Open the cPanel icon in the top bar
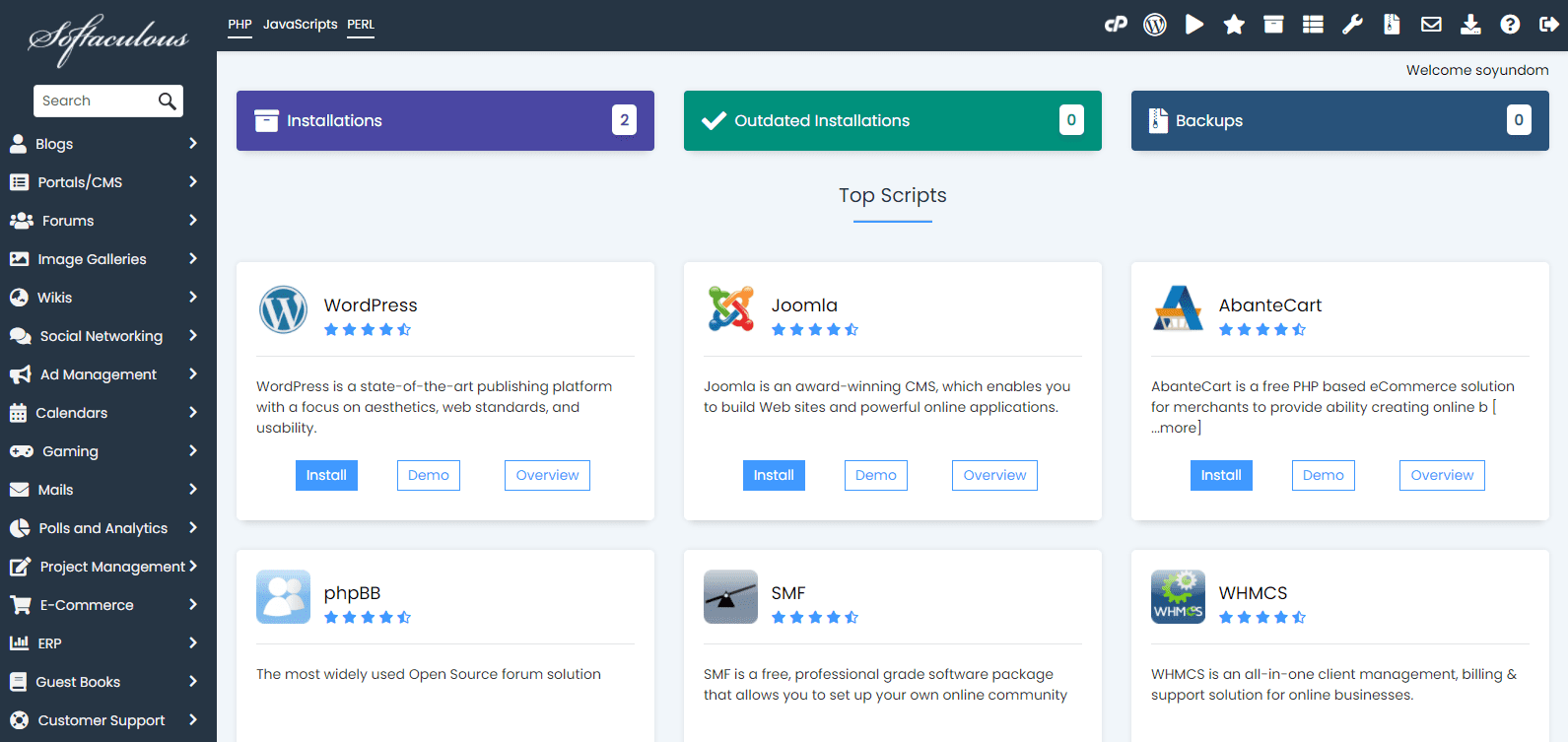Screen dimensions: 1568x742 click(1116, 25)
